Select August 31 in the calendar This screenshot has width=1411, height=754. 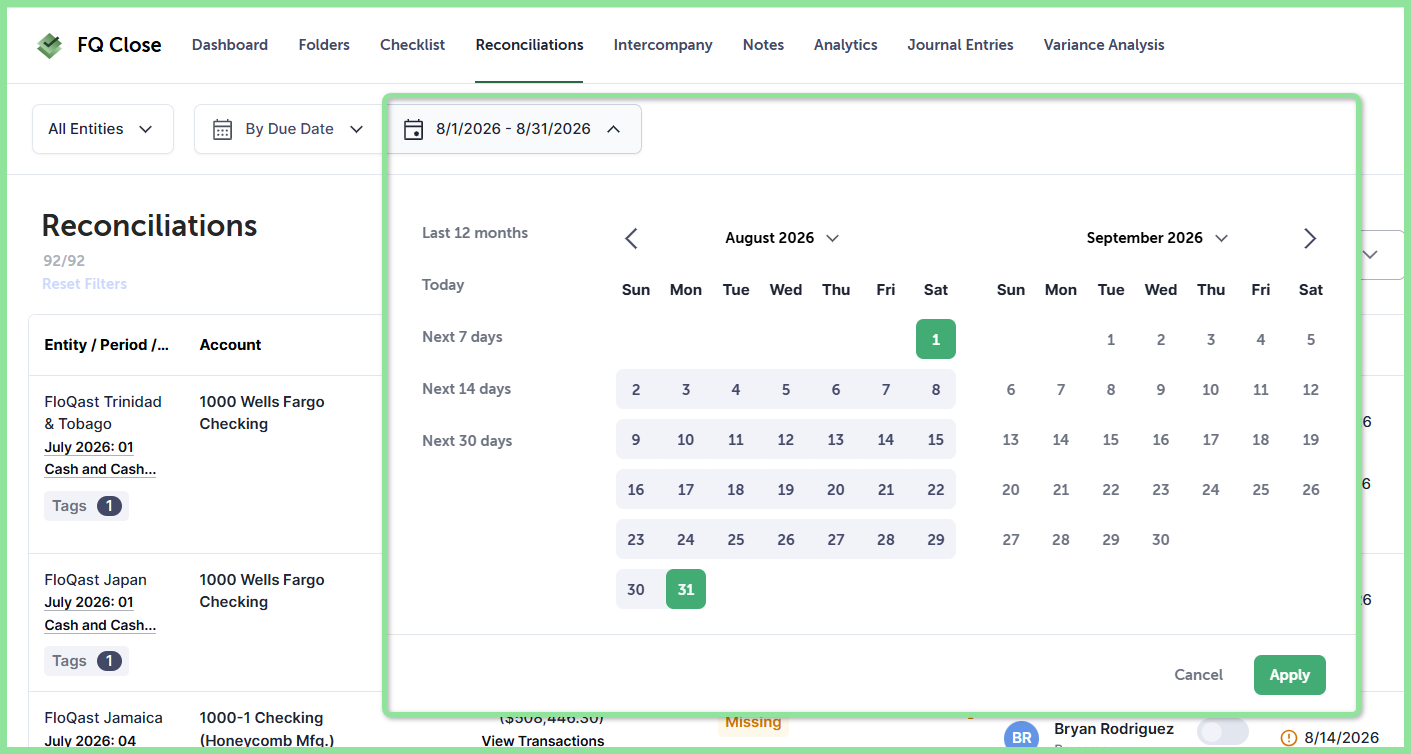pos(686,589)
